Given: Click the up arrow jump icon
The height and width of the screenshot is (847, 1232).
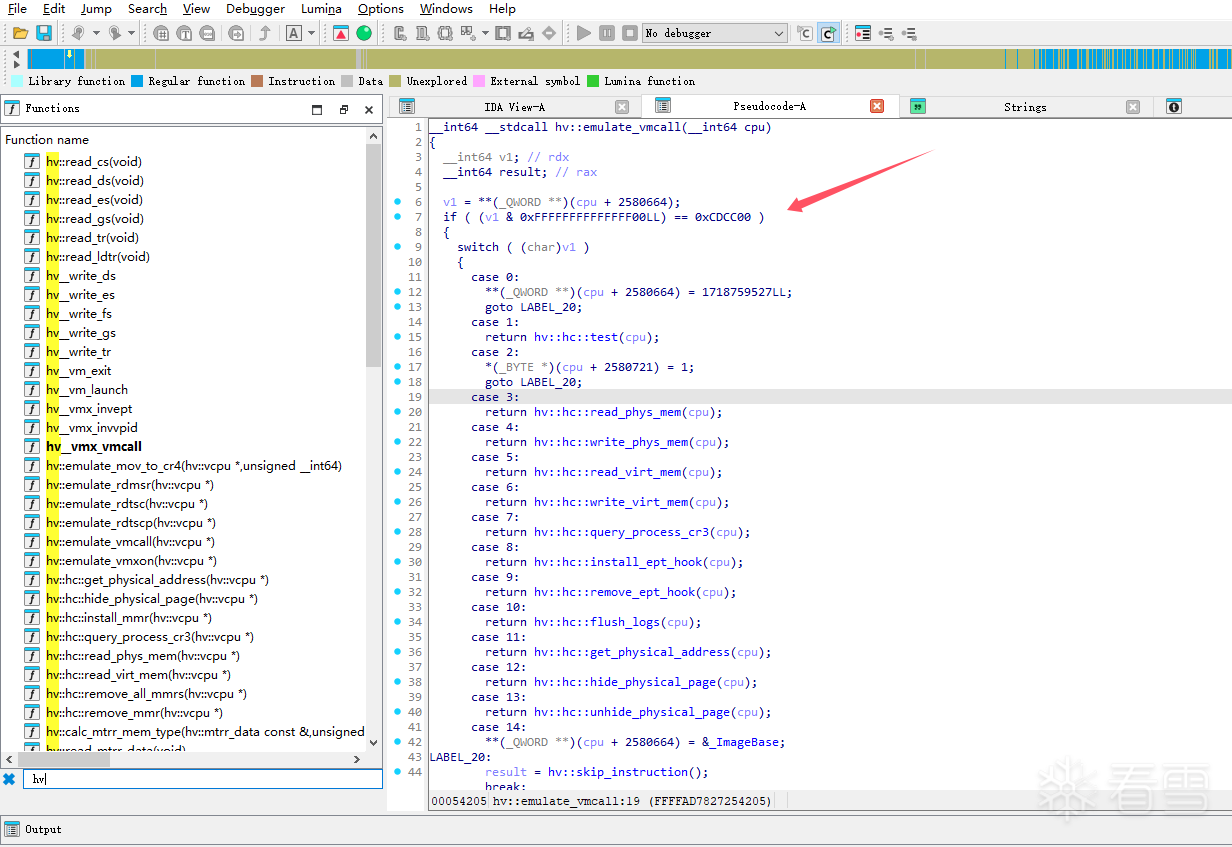Looking at the screenshot, I should point(265,33).
